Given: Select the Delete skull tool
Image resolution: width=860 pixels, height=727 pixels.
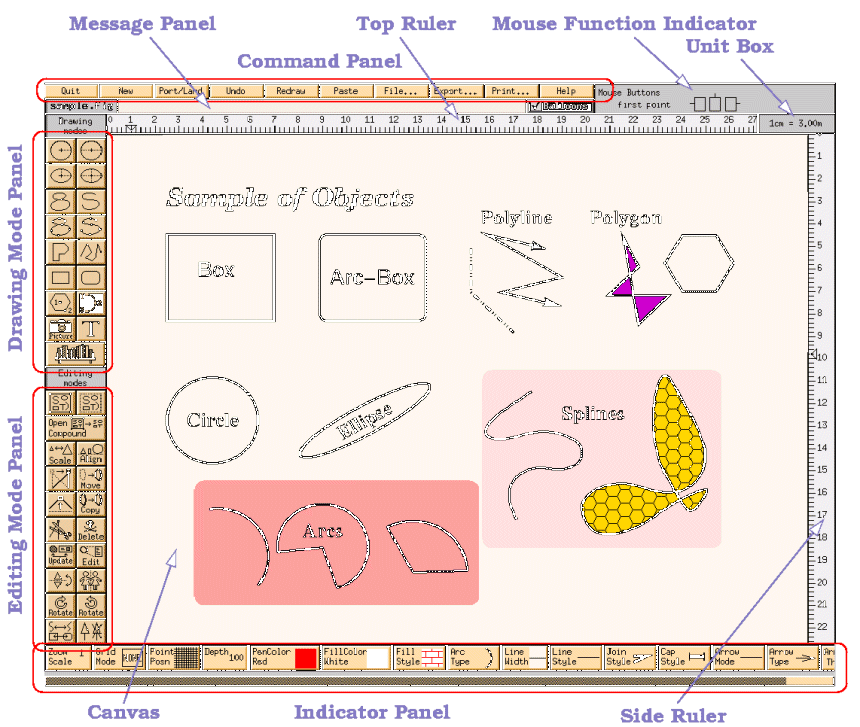Looking at the screenshot, I should click(x=91, y=528).
